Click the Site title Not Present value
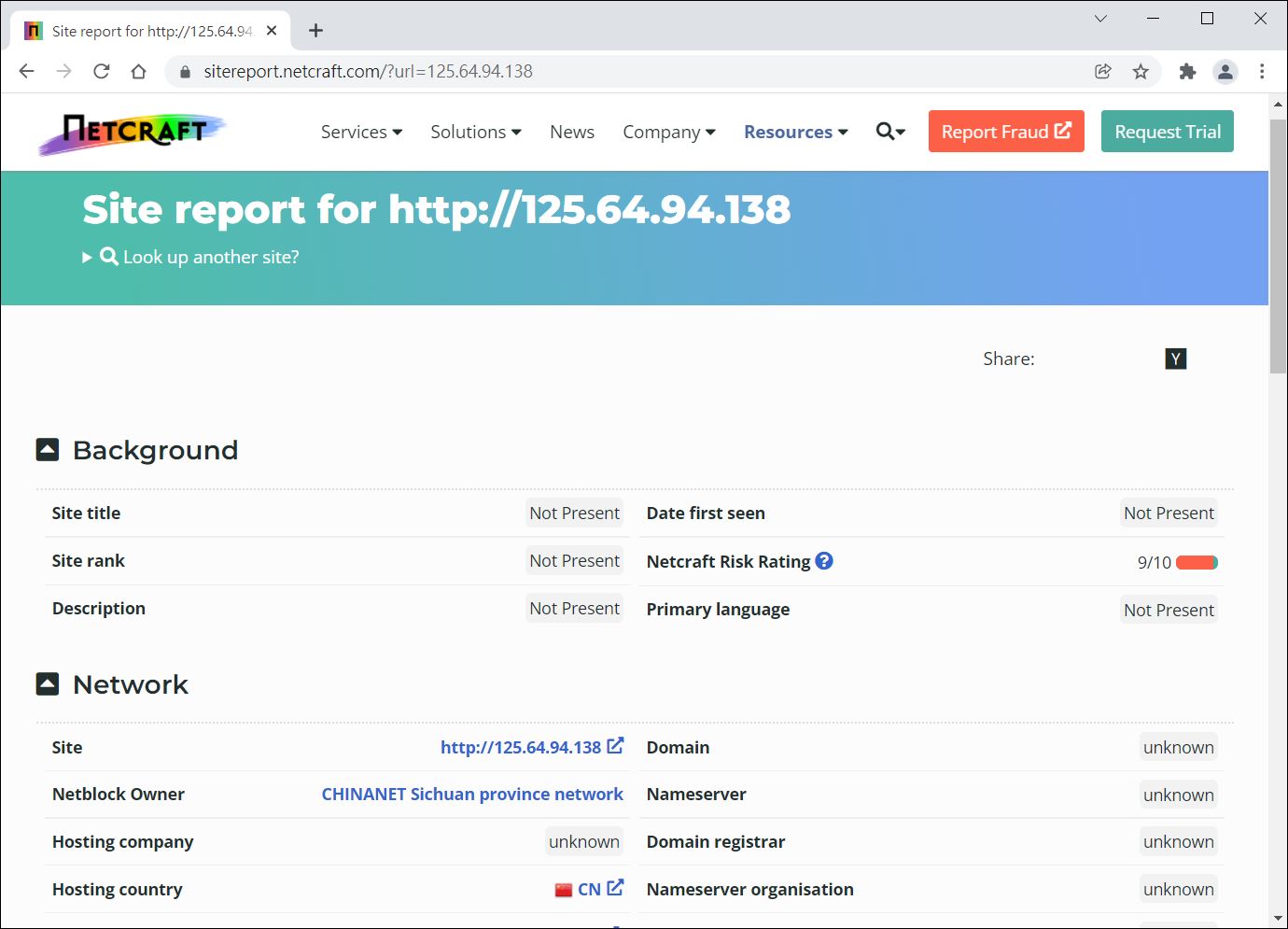 pyautogui.click(x=574, y=513)
